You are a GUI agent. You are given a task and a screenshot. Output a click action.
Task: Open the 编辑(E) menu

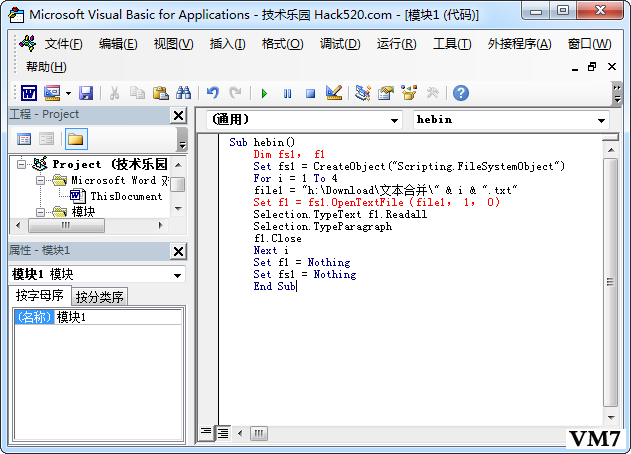[118, 44]
